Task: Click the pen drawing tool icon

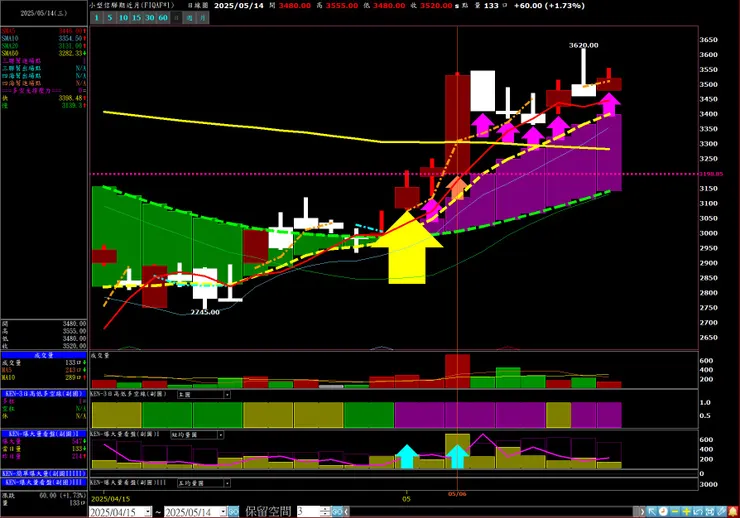Action: click(x=721, y=511)
